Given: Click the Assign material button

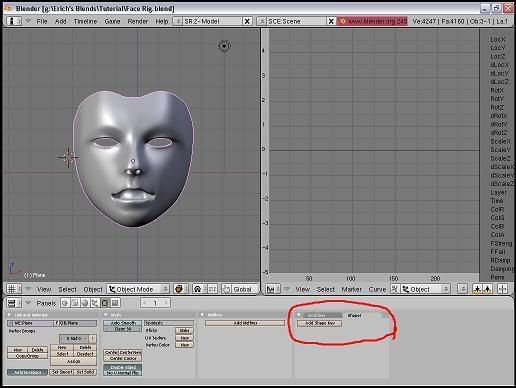Looking at the screenshot, I should point(73,361).
